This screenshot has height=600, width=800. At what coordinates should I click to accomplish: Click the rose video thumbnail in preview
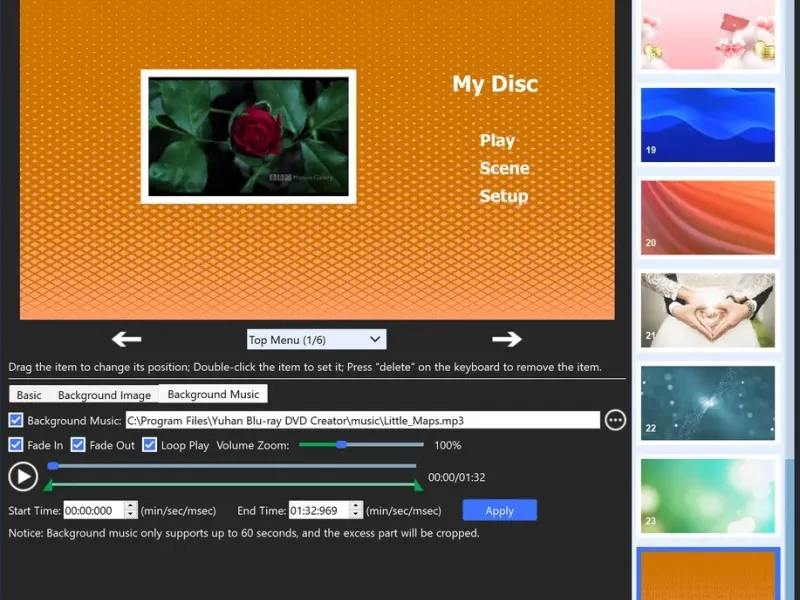click(x=248, y=136)
